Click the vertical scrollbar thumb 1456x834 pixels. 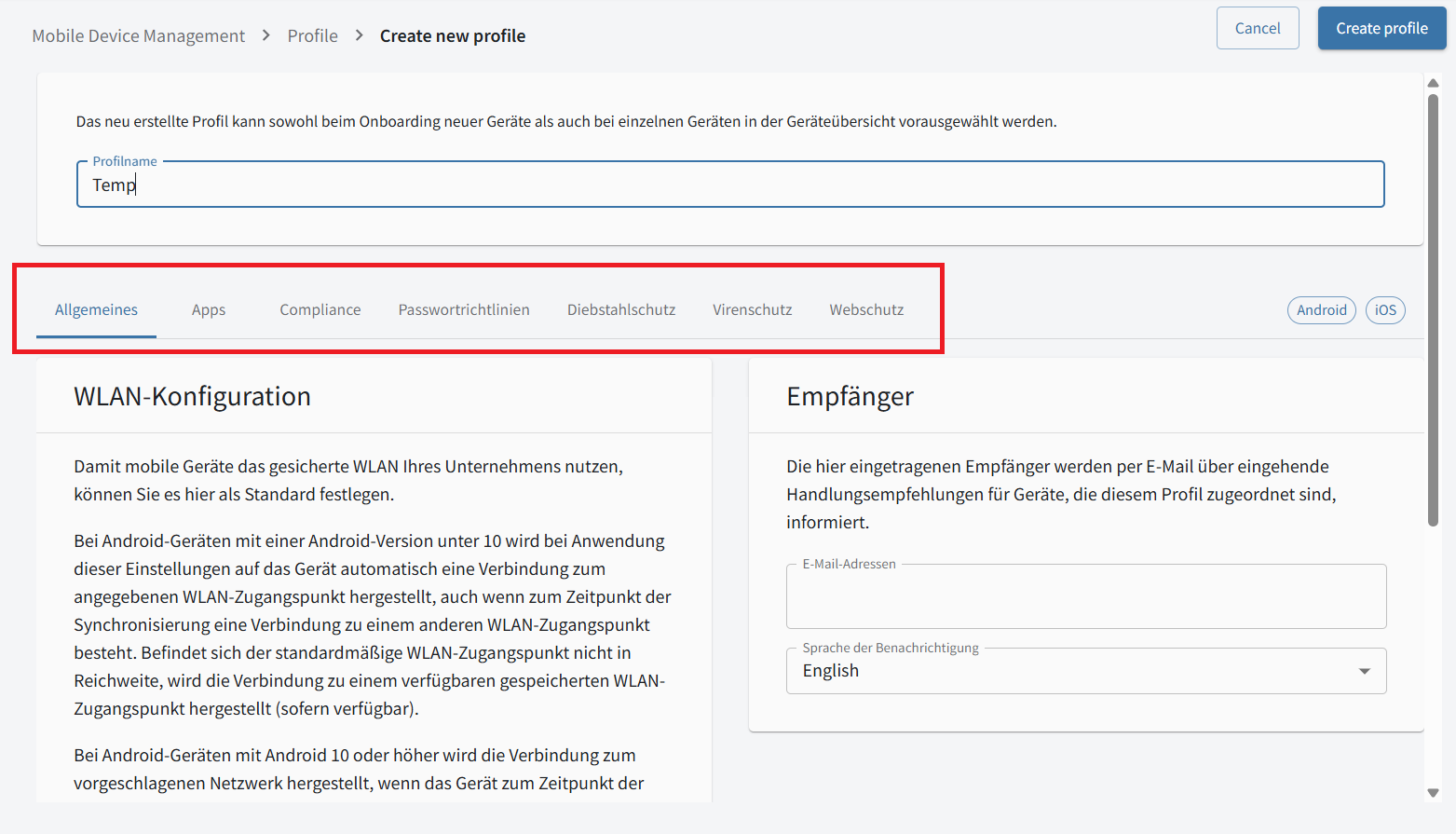(x=1433, y=310)
